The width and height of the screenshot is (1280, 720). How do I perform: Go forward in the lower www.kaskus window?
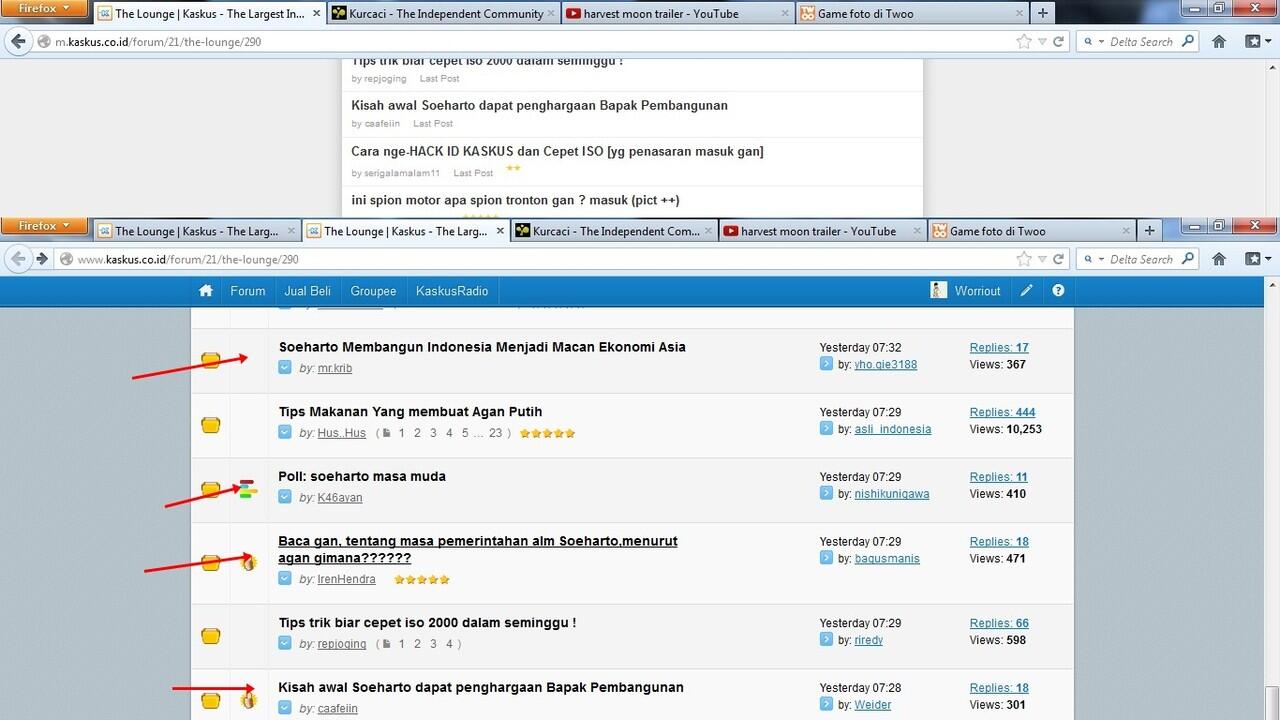42,259
